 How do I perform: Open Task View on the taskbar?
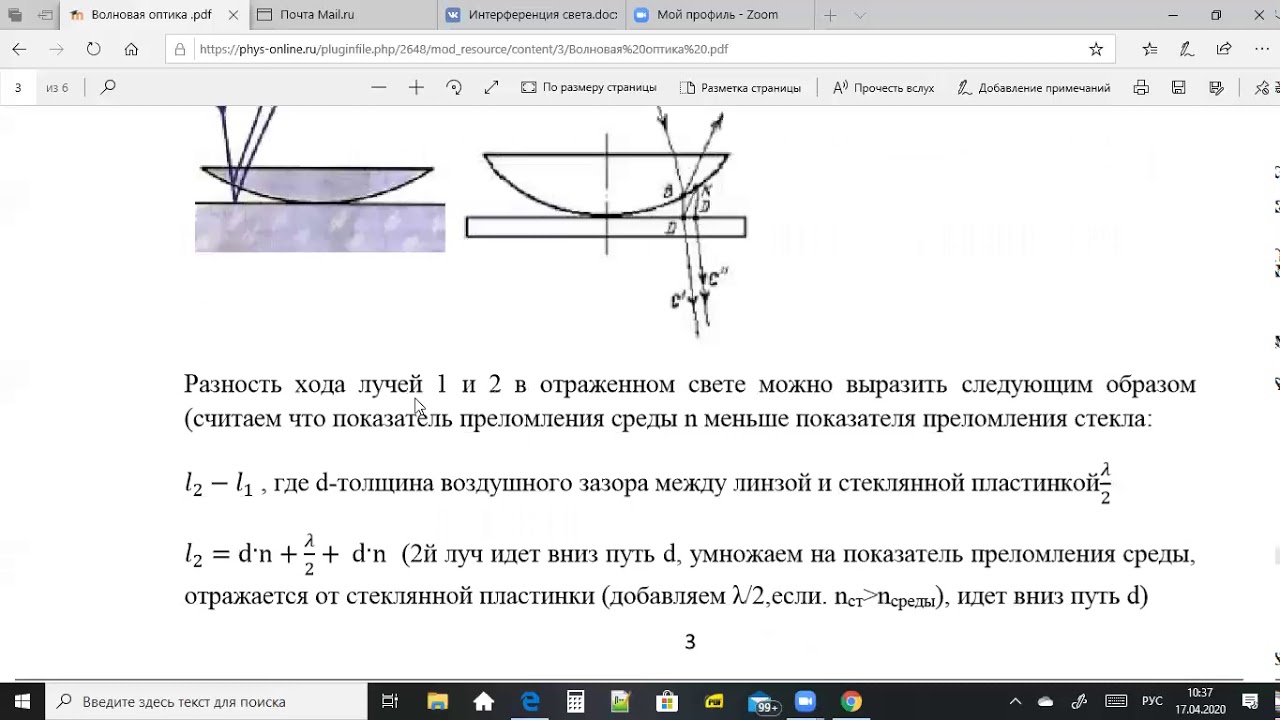pos(390,701)
